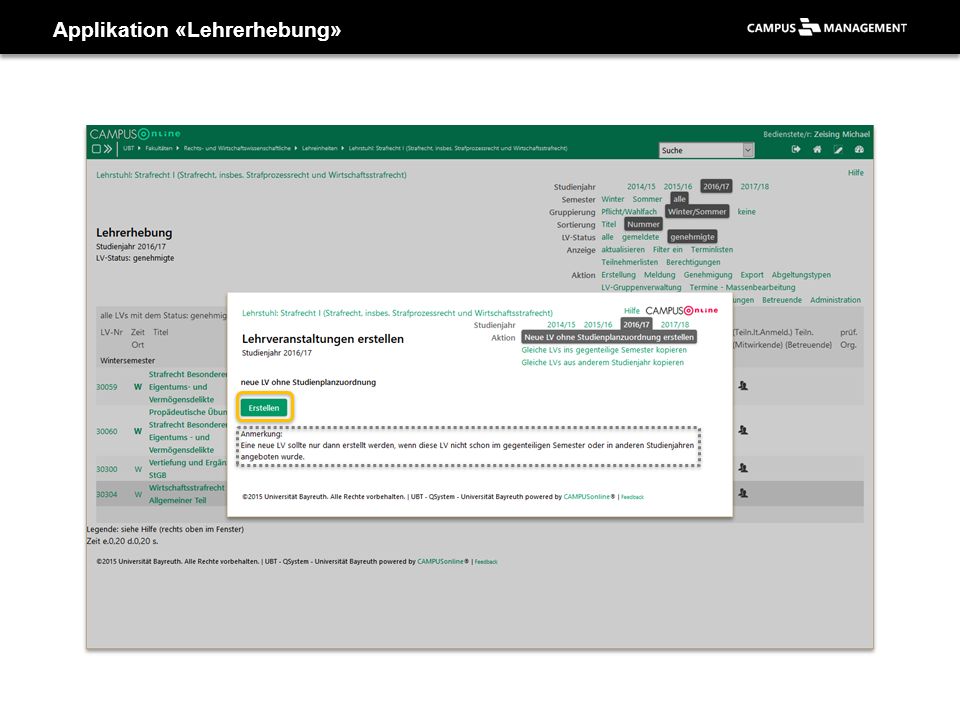
Task: Set LV-Status to gemeldete
Action: click(640, 237)
